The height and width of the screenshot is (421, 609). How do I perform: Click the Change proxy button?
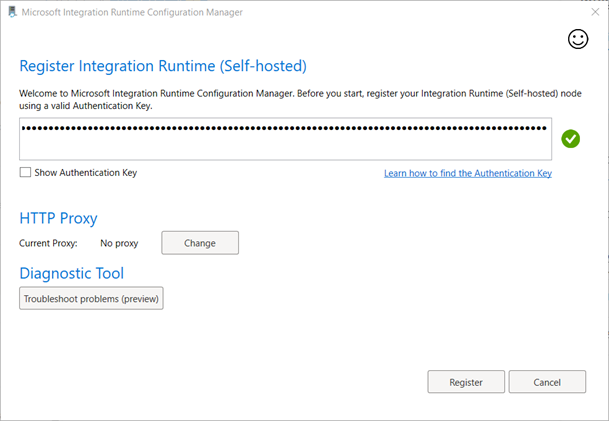200,243
